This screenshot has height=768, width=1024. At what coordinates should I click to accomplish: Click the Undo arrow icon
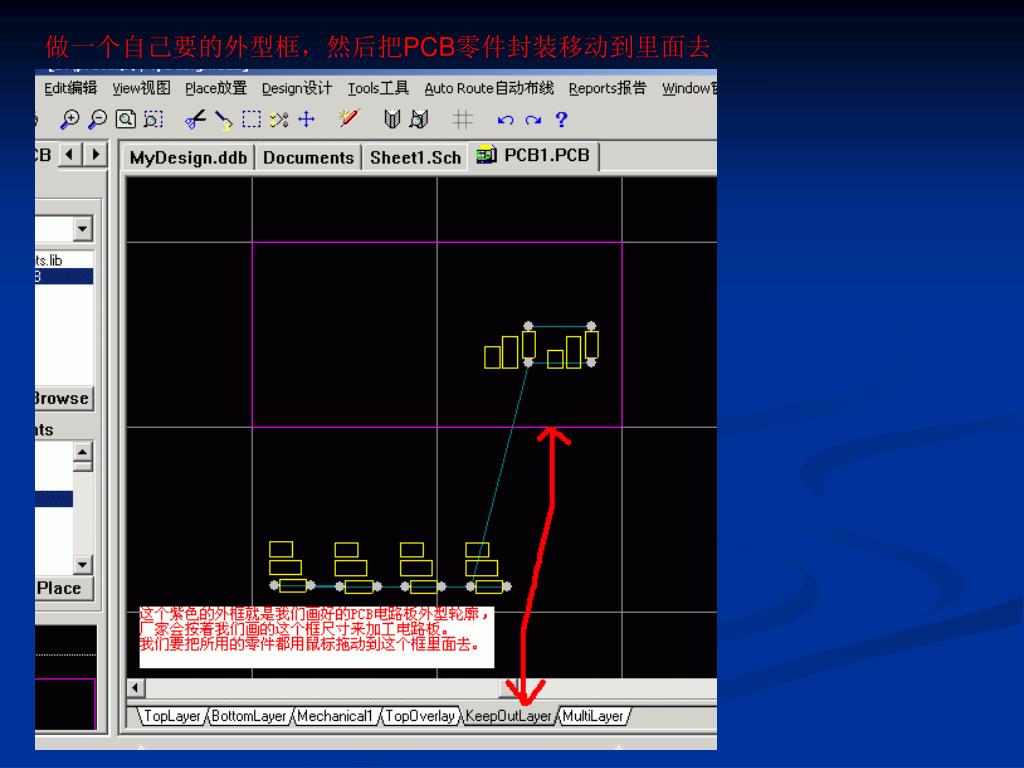tap(505, 120)
